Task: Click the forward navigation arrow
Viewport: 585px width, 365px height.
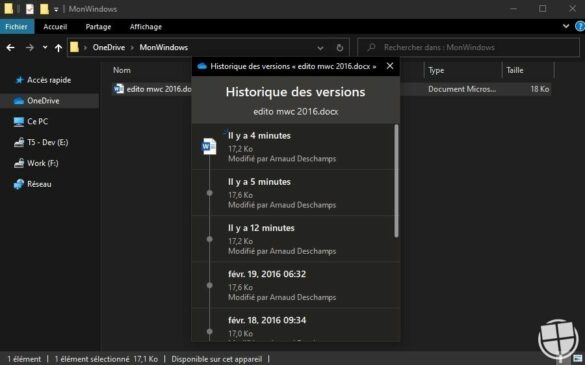Action: click(29, 47)
